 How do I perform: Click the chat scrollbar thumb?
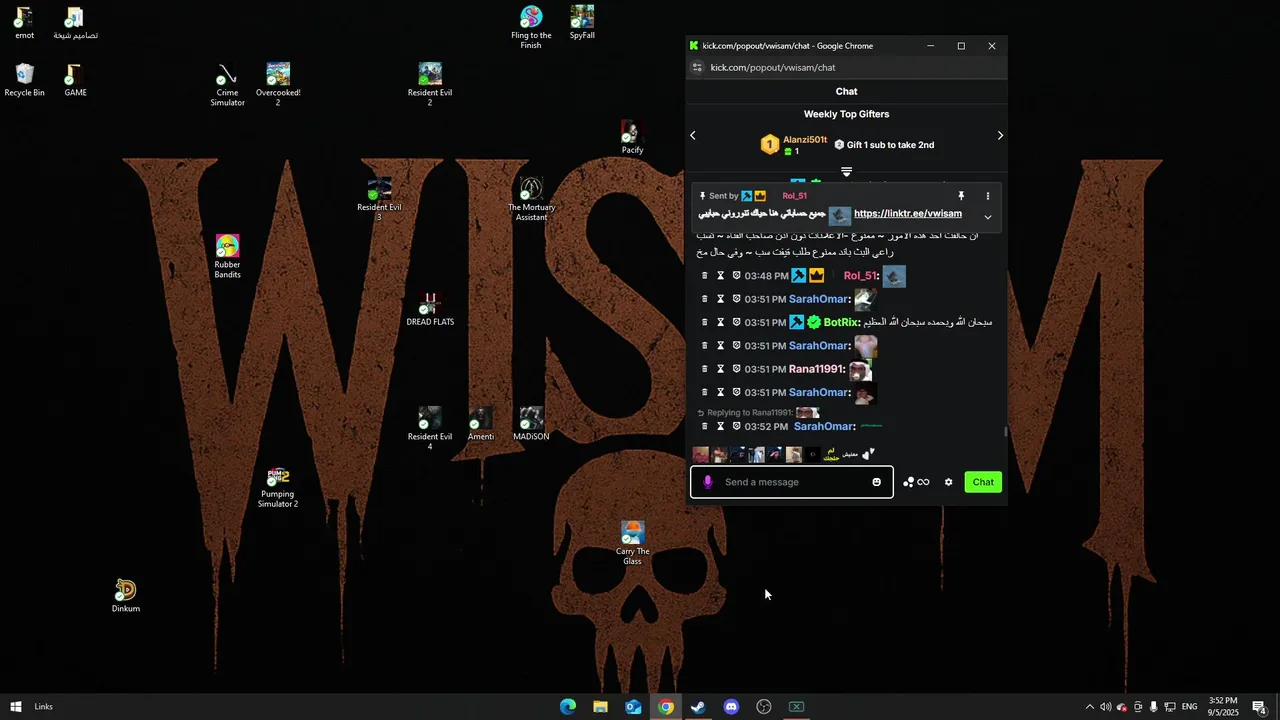[1005, 432]
